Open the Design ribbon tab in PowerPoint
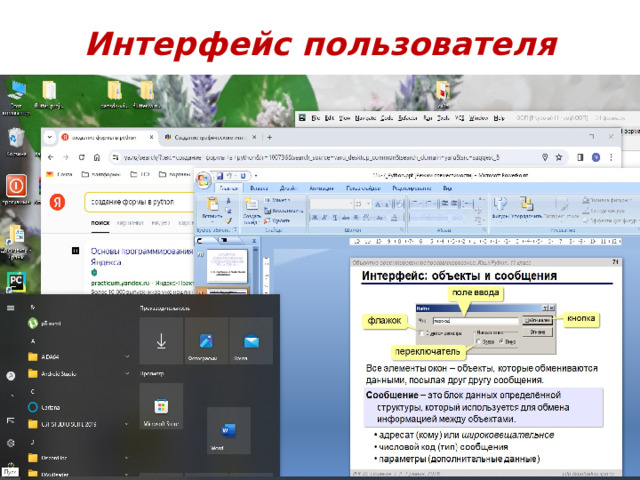Viewport: 640px width, 480px height. tap(288, 188)
